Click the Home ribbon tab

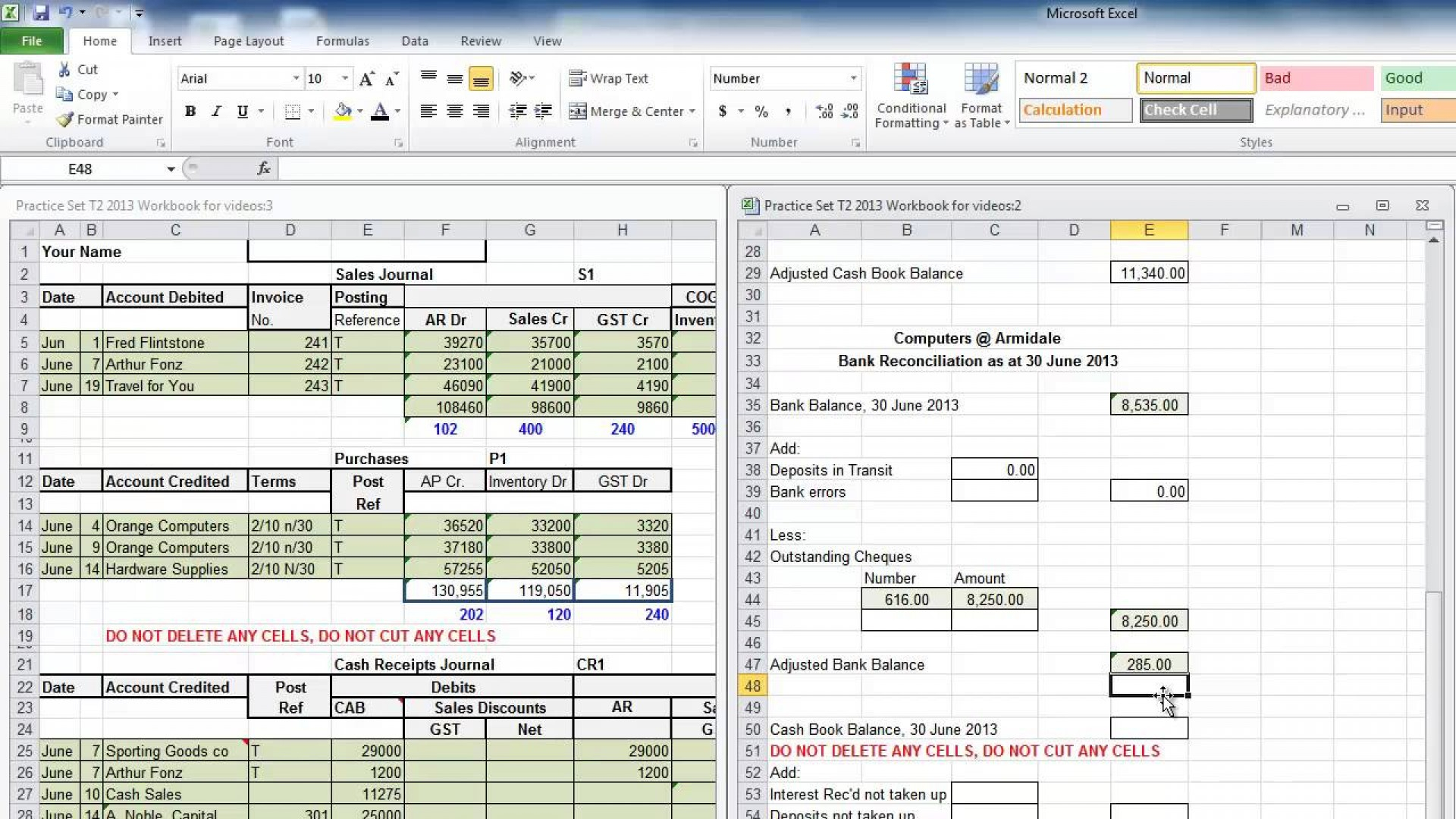(99, 41)
